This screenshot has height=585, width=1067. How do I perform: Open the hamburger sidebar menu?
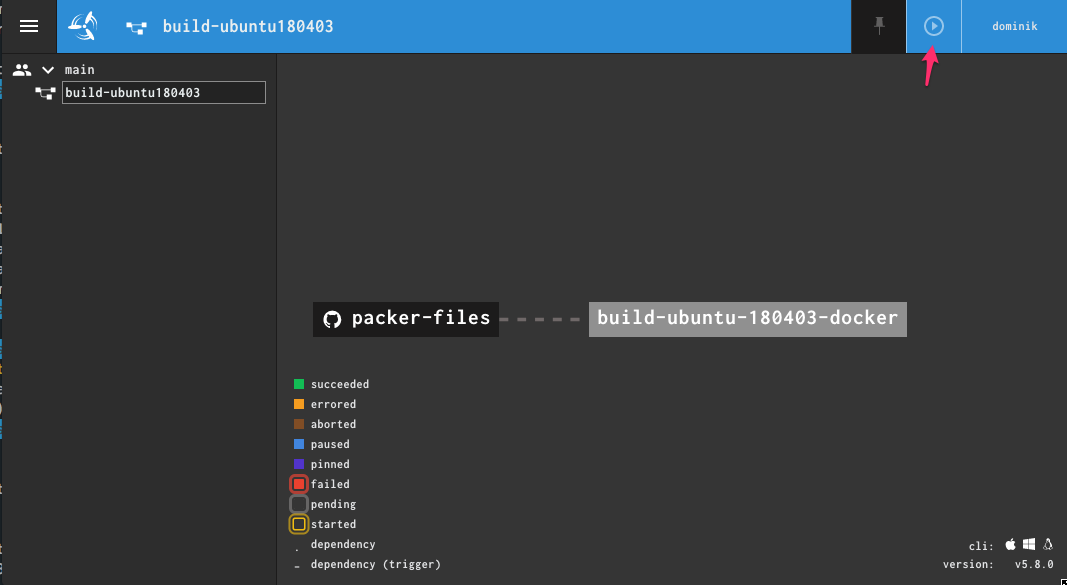point(29,26)
